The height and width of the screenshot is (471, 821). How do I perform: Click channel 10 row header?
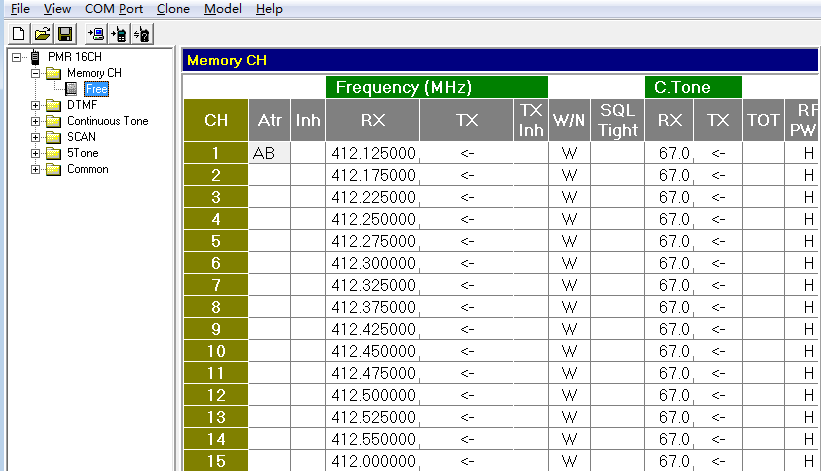pos(215,351)
